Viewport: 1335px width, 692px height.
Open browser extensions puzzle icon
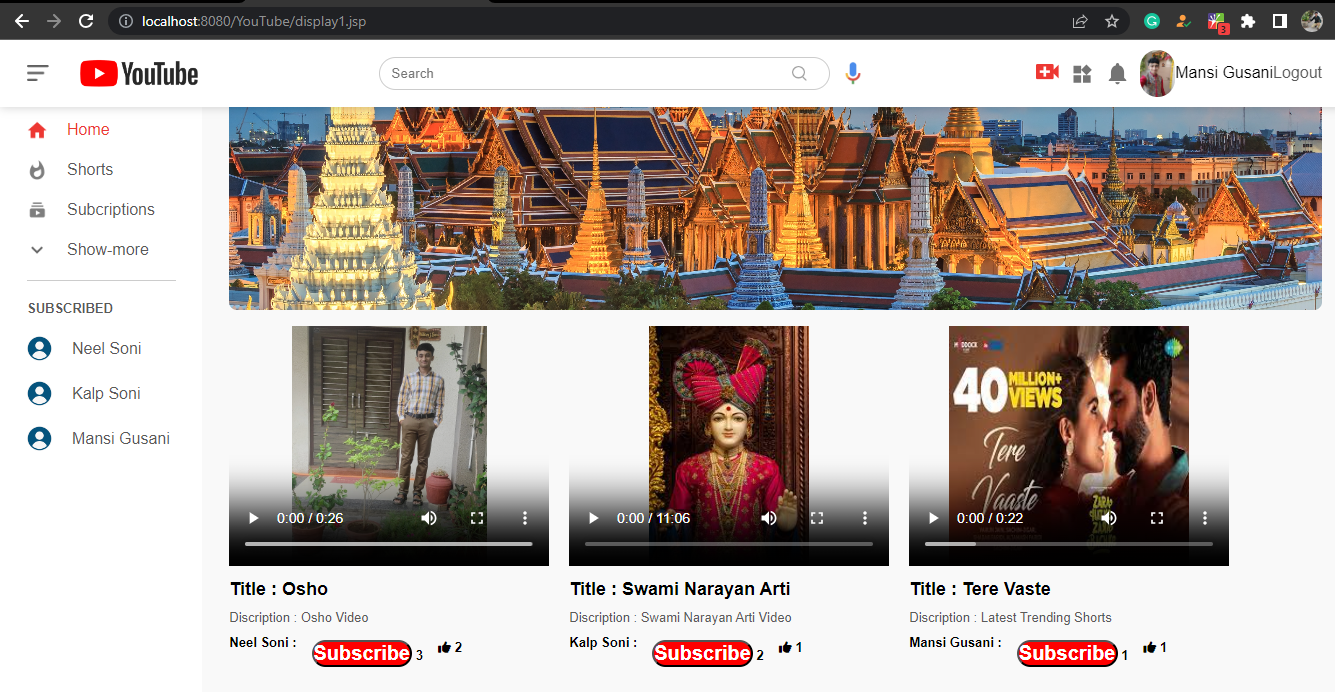[x=1248, y=21]
